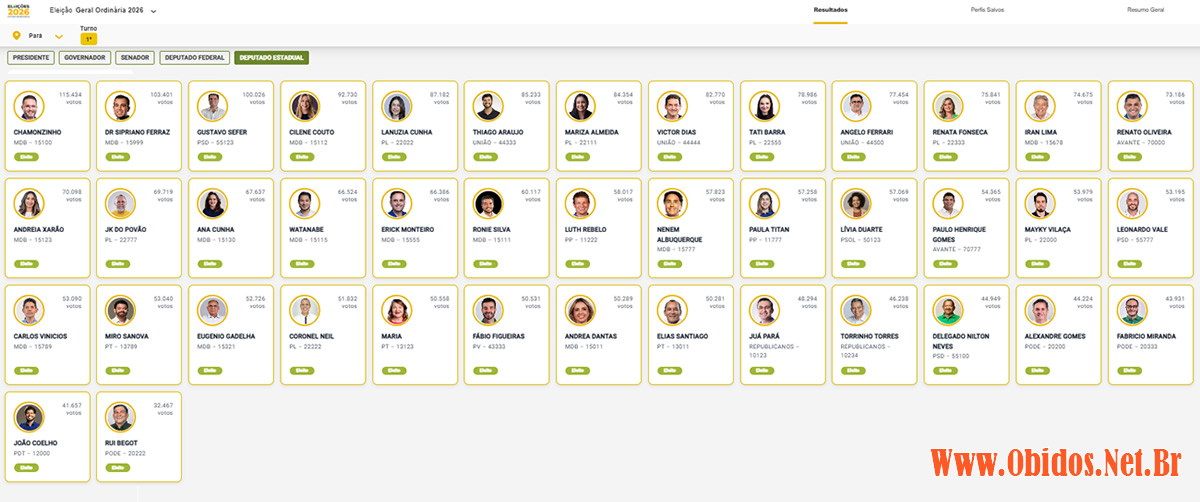
Task: Click Watanabe's candidate photo
Action: point(304,203)
